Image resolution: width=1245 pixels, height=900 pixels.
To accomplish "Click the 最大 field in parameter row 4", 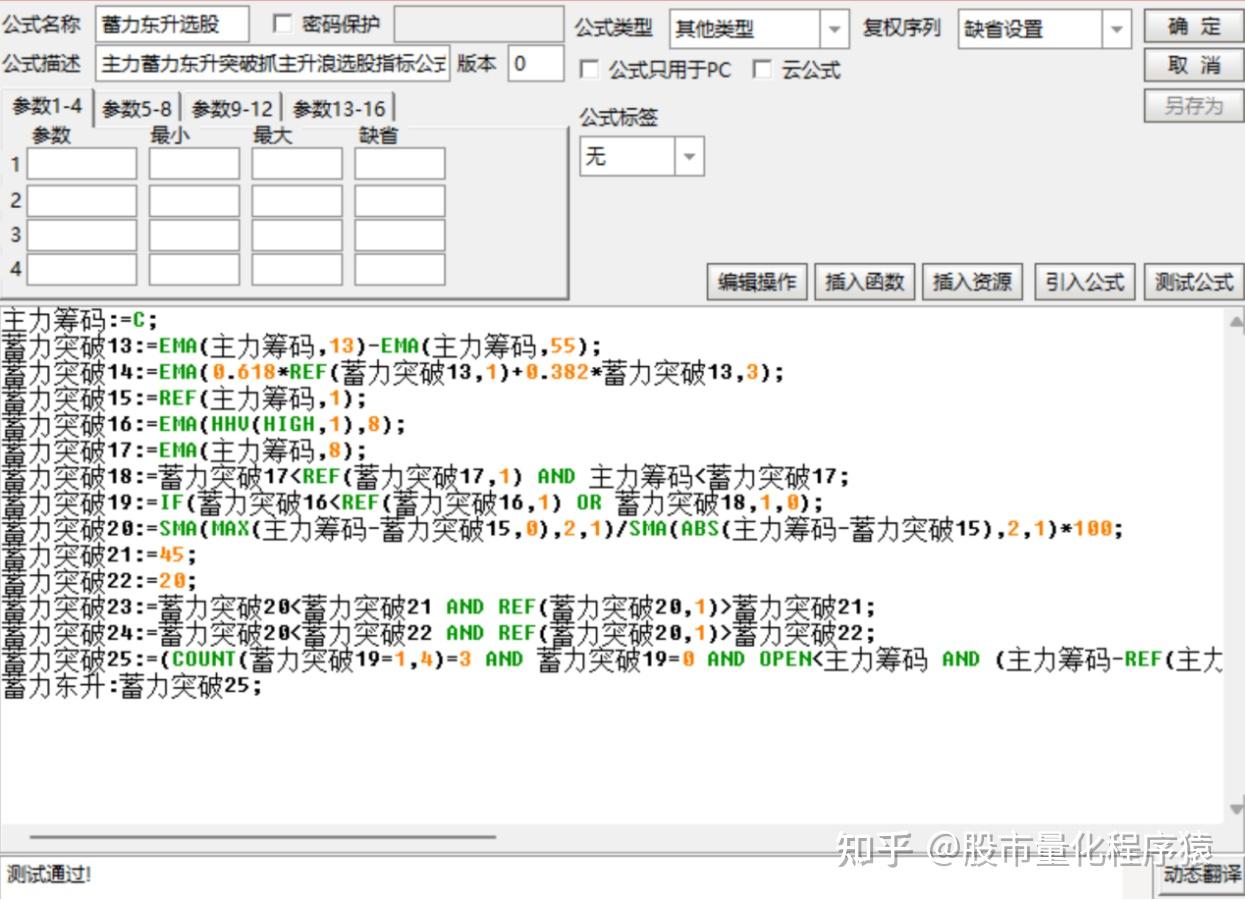I will [x=297, y=269].
